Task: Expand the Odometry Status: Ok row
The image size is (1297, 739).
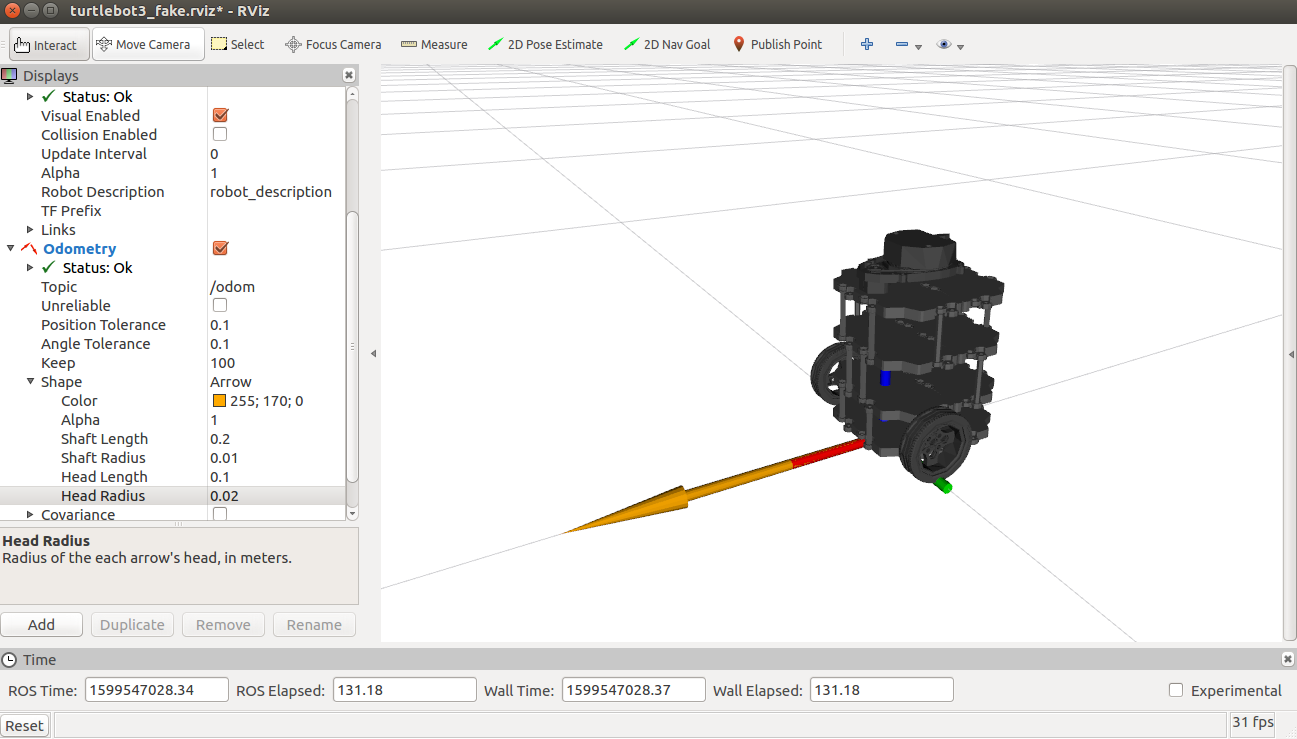Action: point(30,268)
